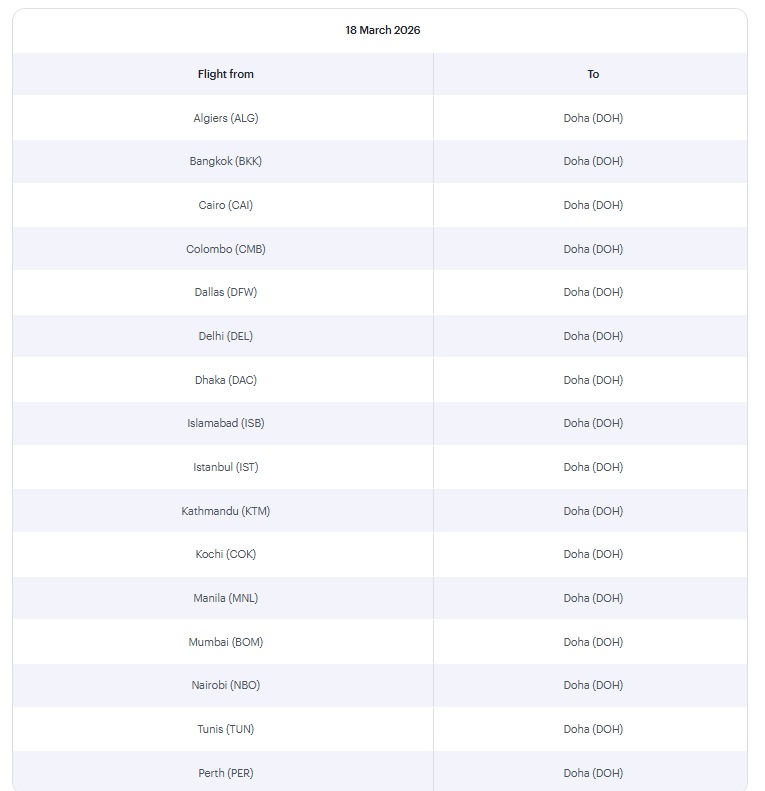Click the Dallas (DFW) origin cell
The height and width of the screenshot is (791, 765).
tap(225, 292)
